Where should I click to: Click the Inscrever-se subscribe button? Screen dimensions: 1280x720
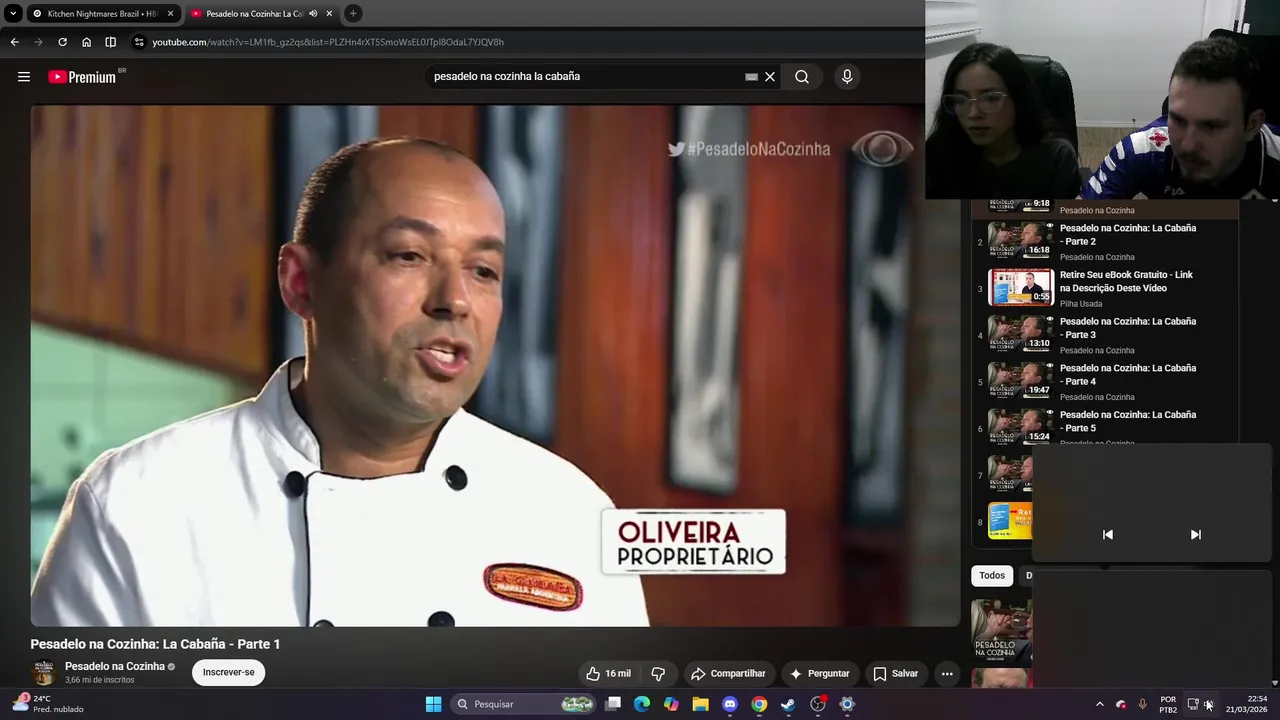point(228,673)
